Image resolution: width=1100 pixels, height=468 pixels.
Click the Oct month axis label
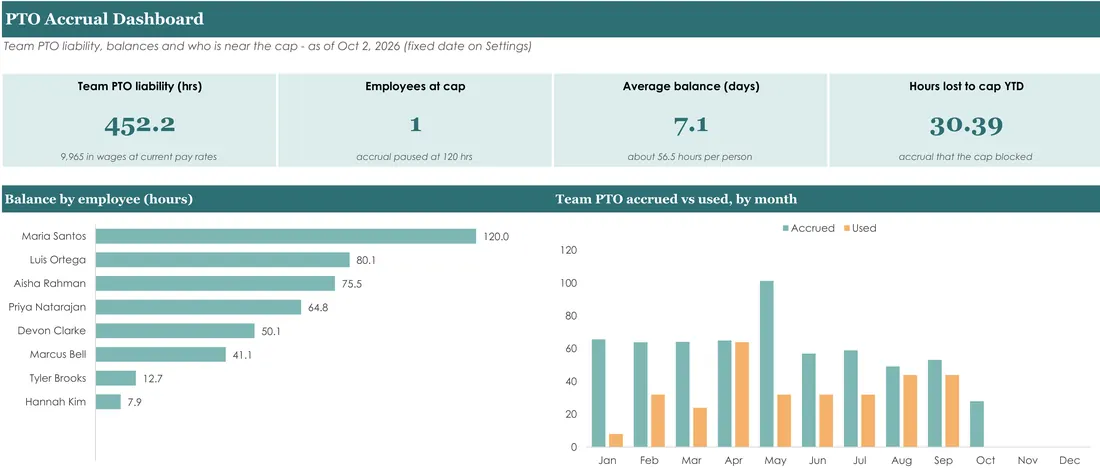pyautogui.click(x=986, y=460)
